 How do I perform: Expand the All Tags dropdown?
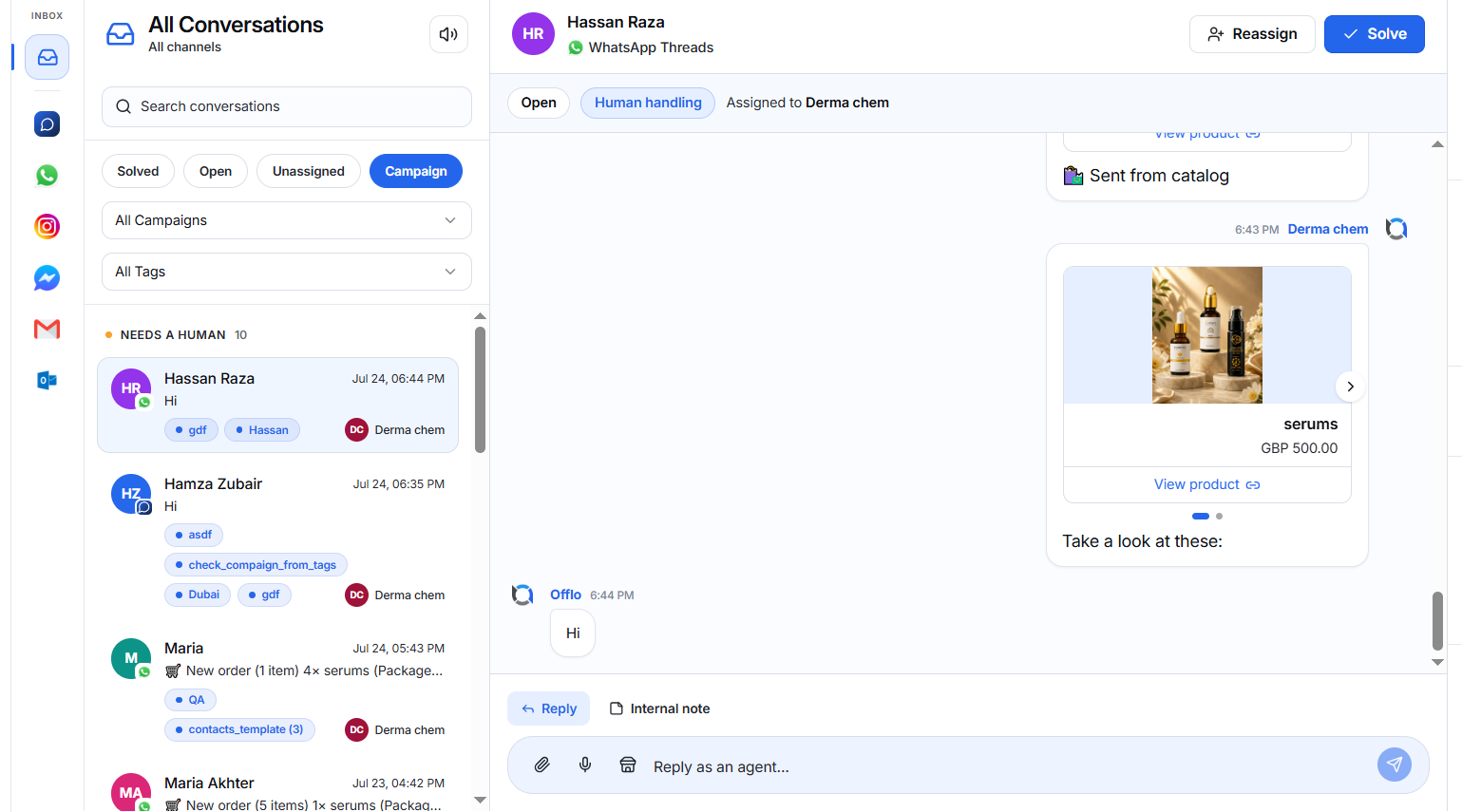(x=287, y=272)
